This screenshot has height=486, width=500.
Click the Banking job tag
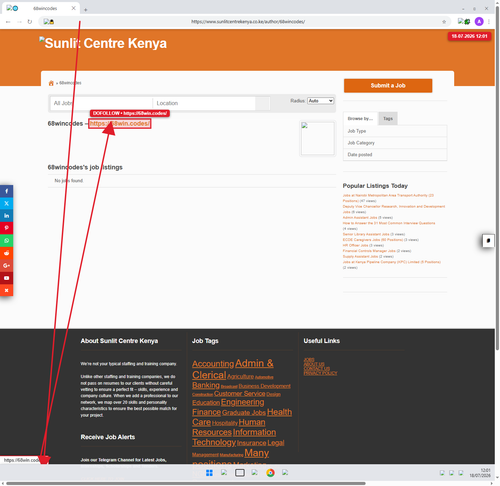tap(206, 385)
